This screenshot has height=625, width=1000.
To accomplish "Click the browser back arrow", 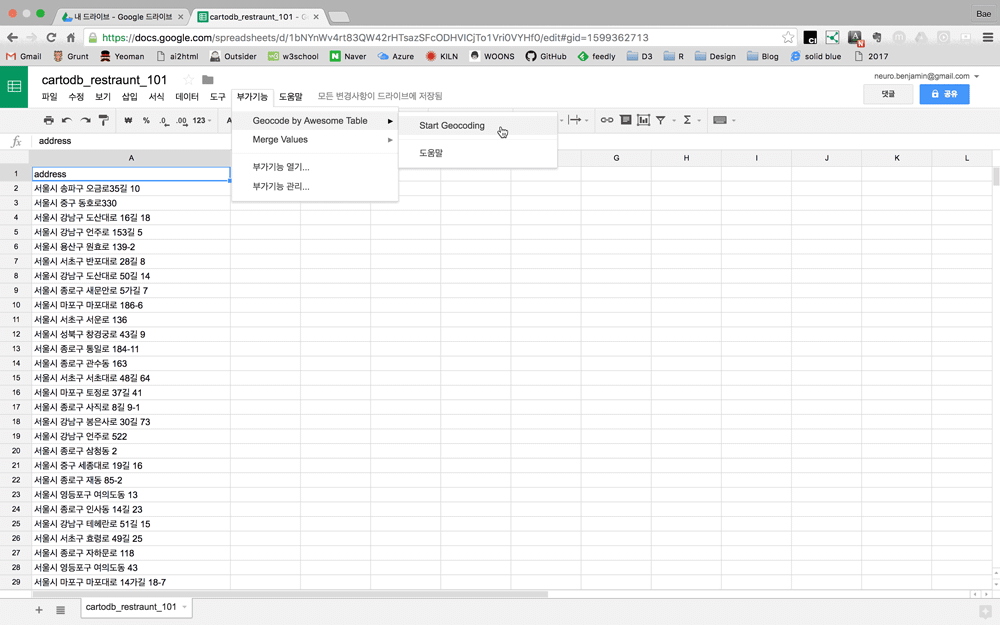I will click(x=12, y=38).
